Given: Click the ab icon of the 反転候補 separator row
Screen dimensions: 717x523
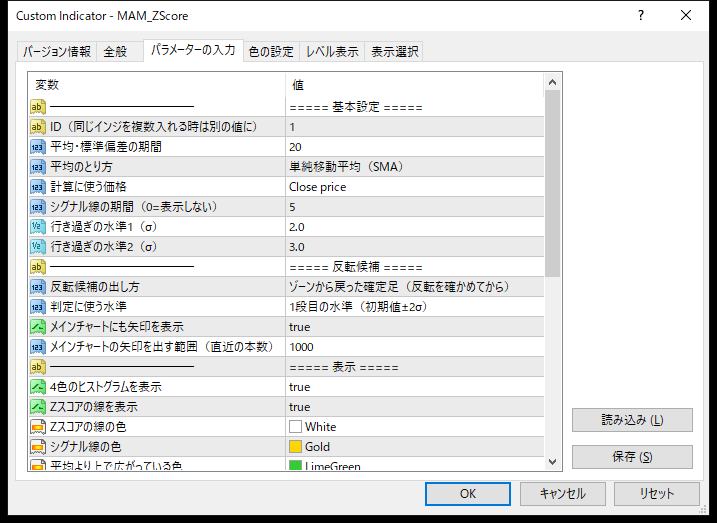Looking at the screenshot, I should point(38,267).
